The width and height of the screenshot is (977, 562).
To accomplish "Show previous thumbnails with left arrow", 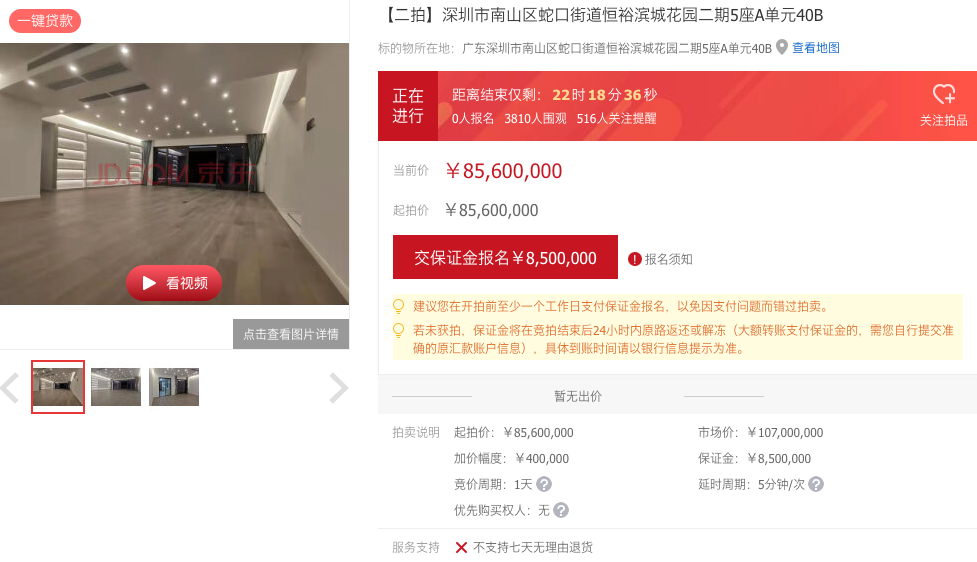I will pos(10,388).
